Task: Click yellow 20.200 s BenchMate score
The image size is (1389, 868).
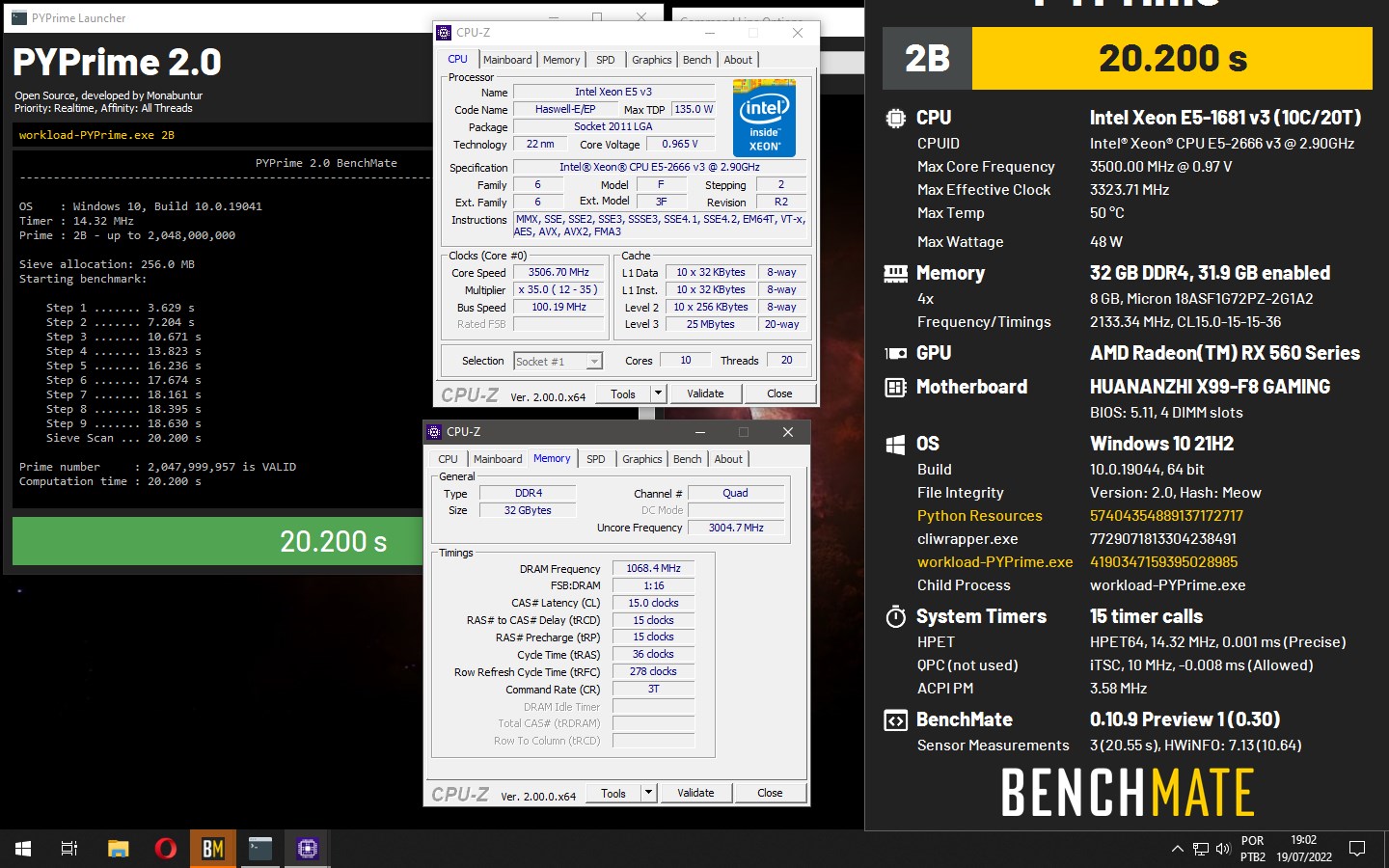Action: tap(1172, 59)
